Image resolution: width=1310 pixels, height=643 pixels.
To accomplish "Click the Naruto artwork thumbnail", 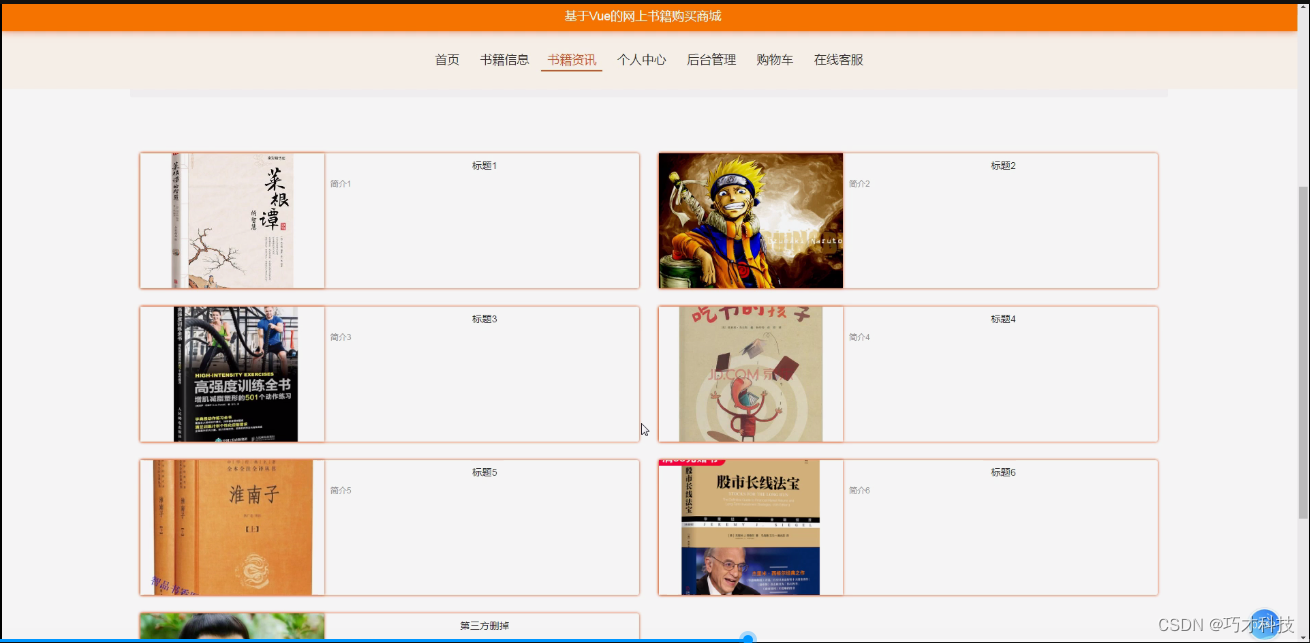I will [x=751, y=220].
